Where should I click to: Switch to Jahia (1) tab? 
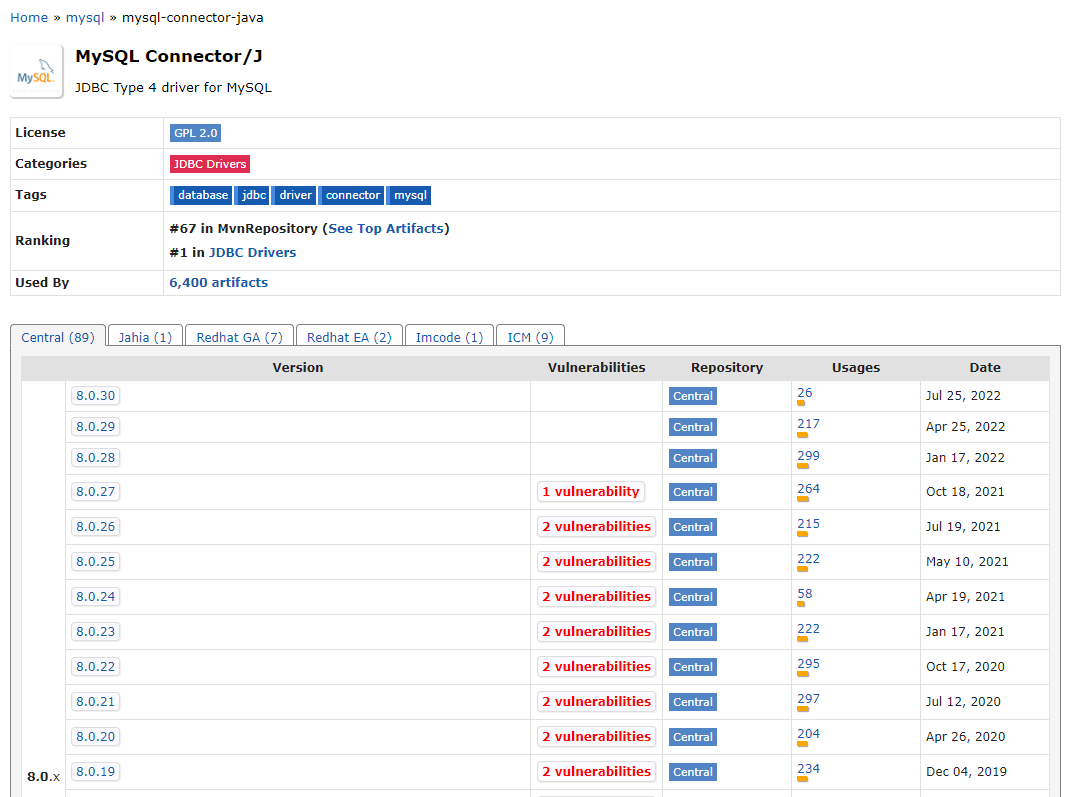[145, 337]
